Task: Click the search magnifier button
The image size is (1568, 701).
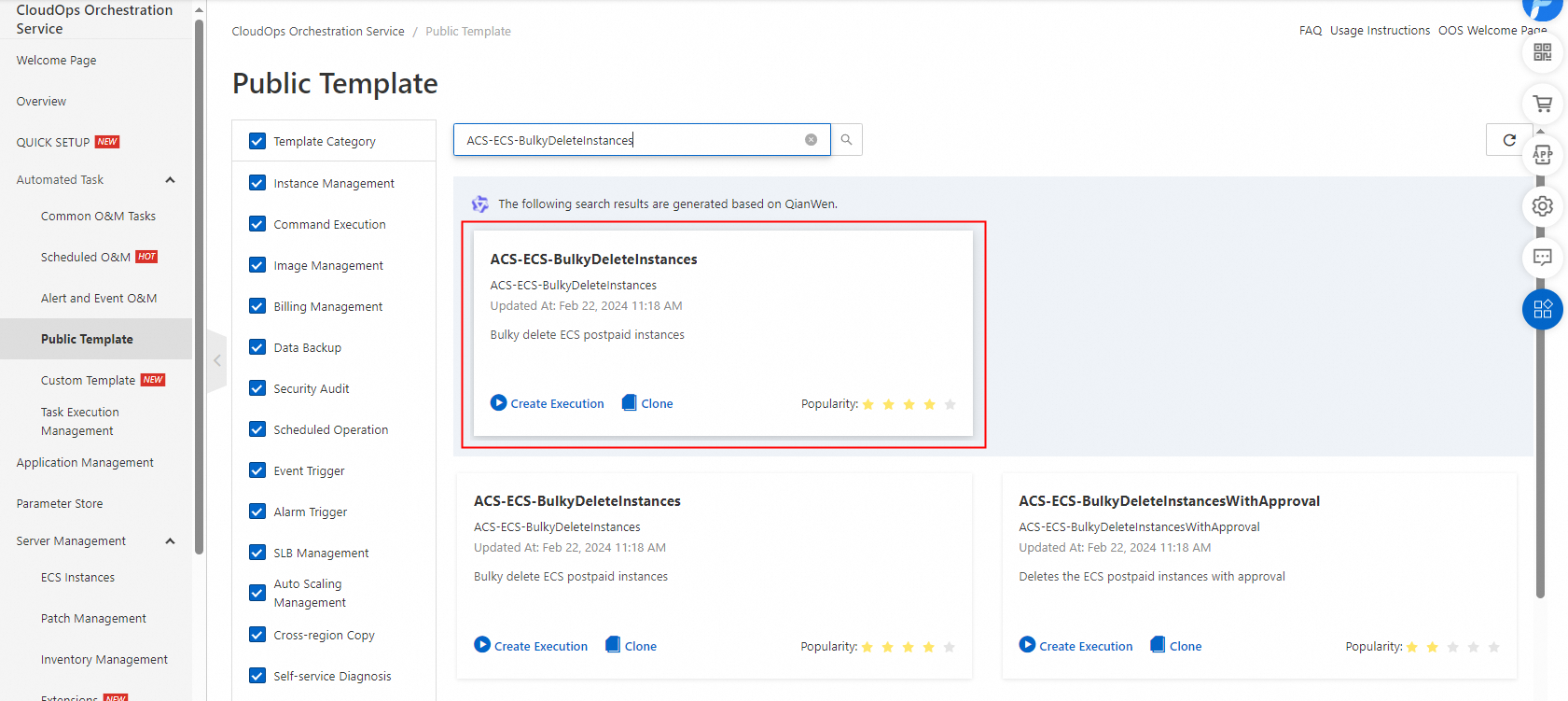Action: [846, 140]
